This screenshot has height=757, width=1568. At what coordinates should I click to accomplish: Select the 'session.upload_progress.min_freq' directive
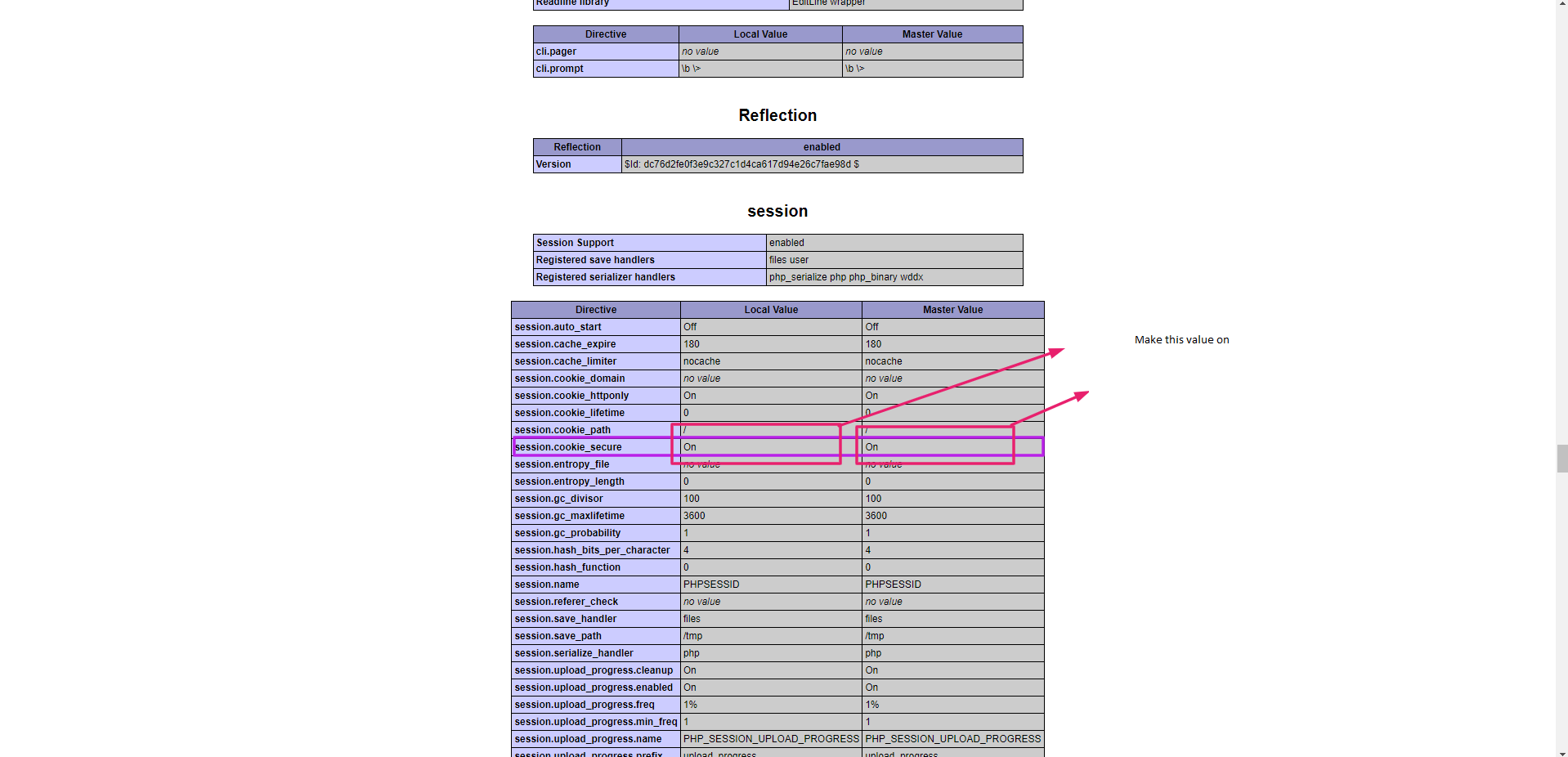click(x=596, y=722)
